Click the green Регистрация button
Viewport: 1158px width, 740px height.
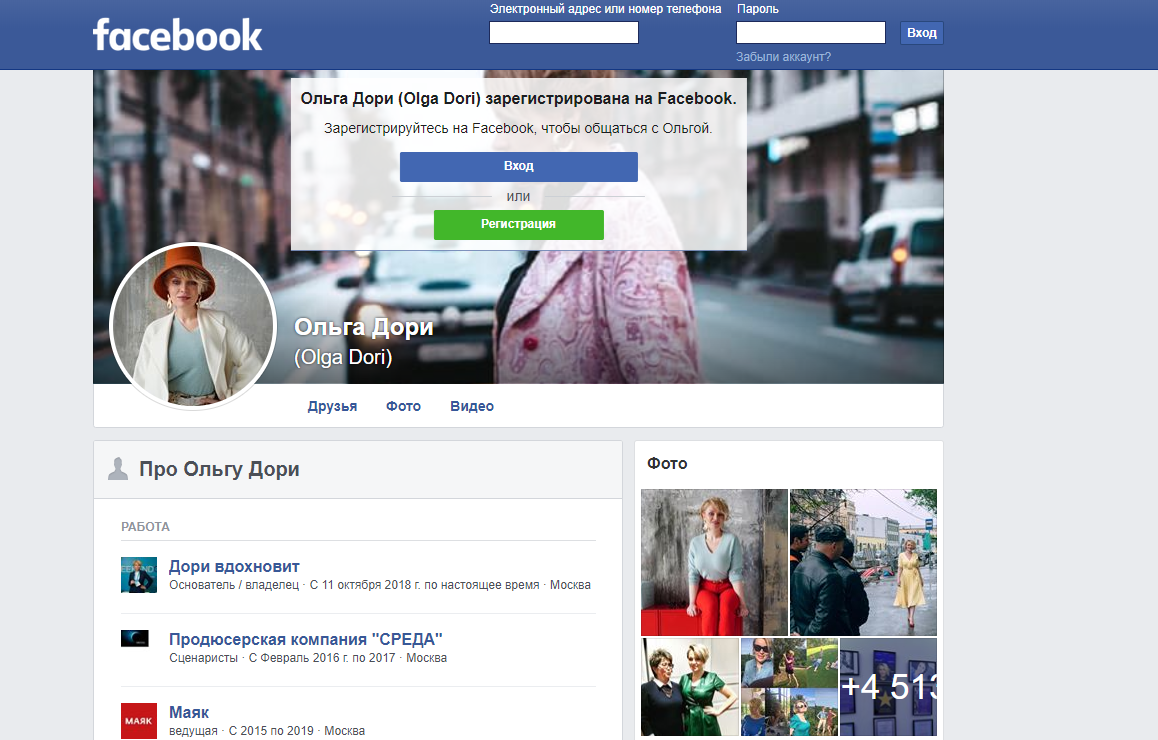[x=518, y=225]
